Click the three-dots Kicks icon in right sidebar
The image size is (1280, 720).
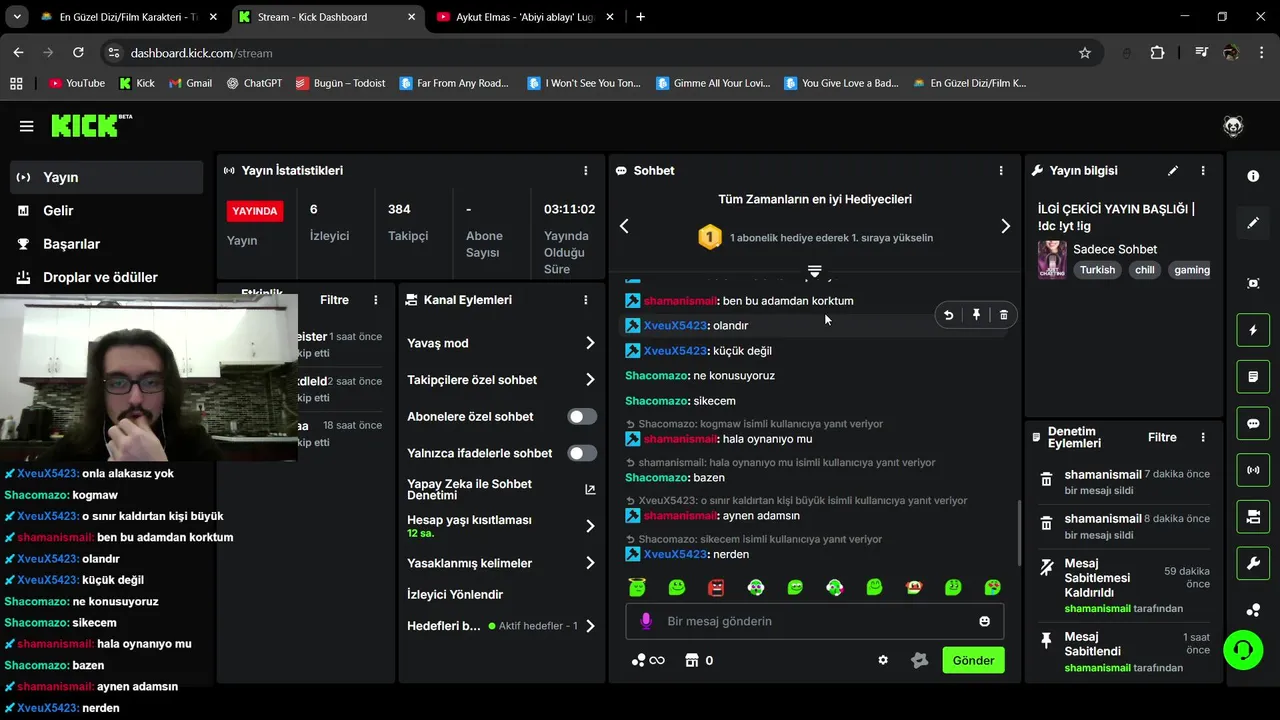click(1253, 610)
